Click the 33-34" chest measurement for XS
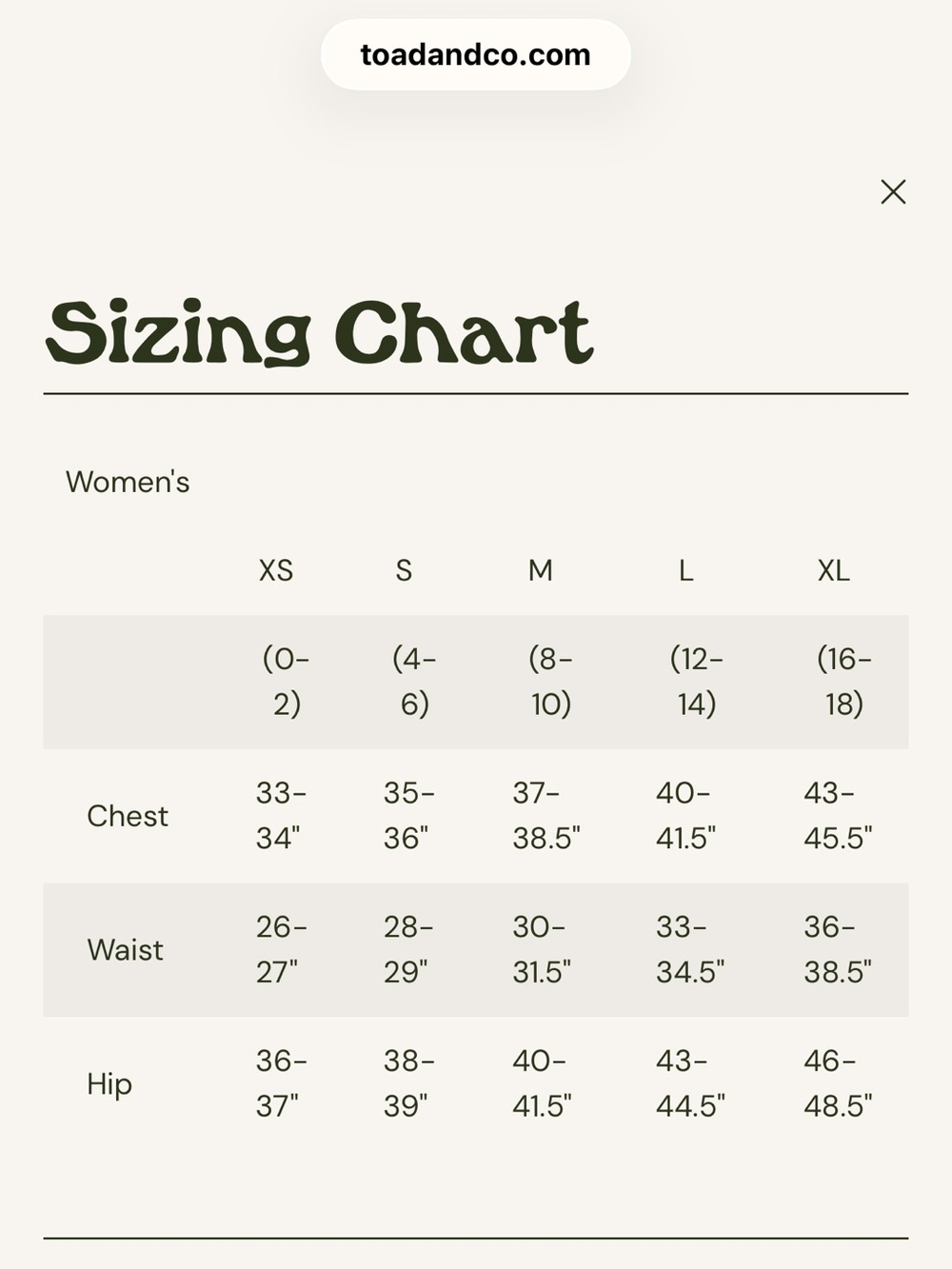The width and height of the screenshot is (952, 1269). tap(281, 816)
